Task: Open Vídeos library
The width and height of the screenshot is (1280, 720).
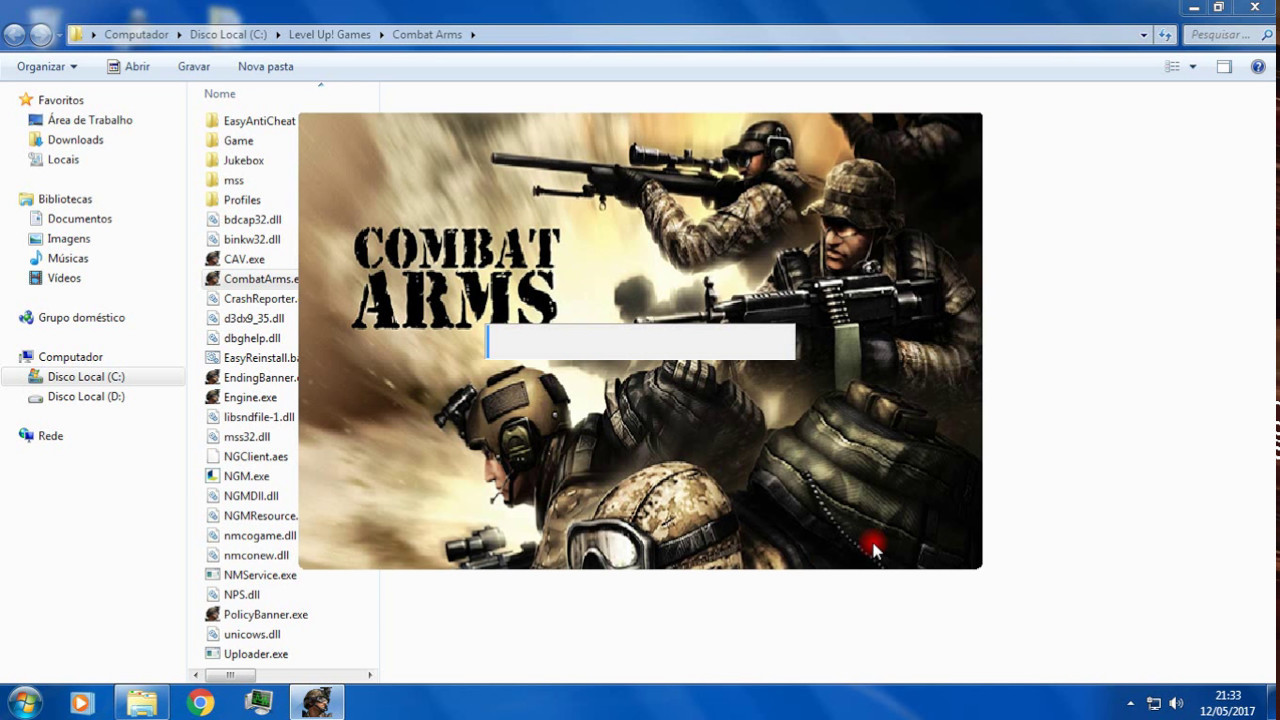Action: point(64,278)
